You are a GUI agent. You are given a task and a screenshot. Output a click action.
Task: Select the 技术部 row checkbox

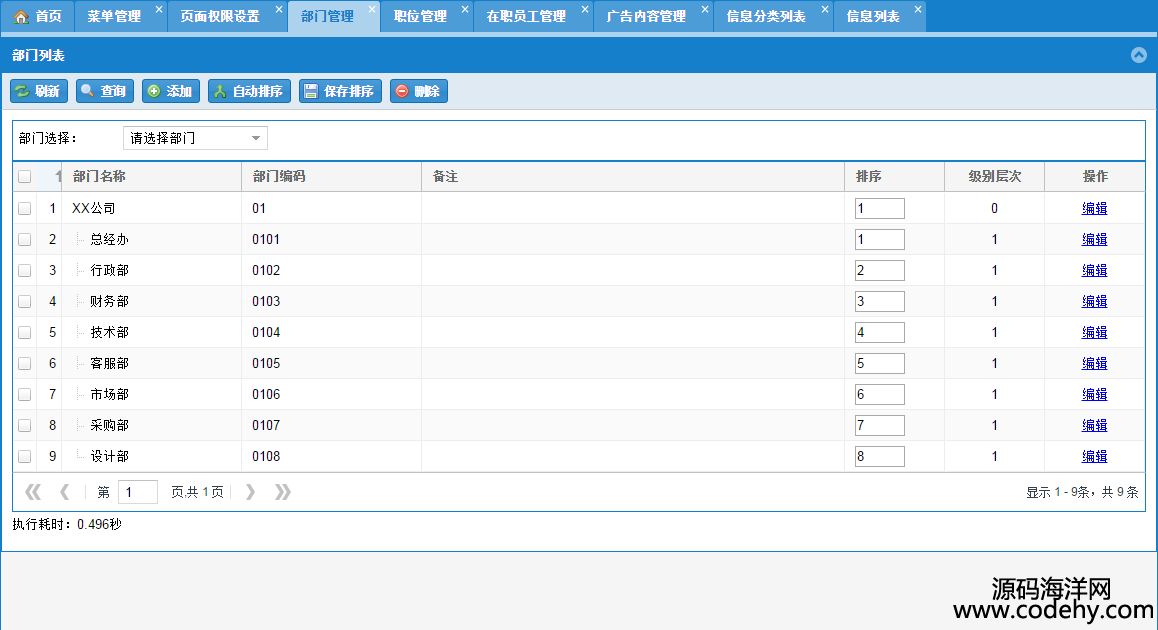[x=25, y=333]
